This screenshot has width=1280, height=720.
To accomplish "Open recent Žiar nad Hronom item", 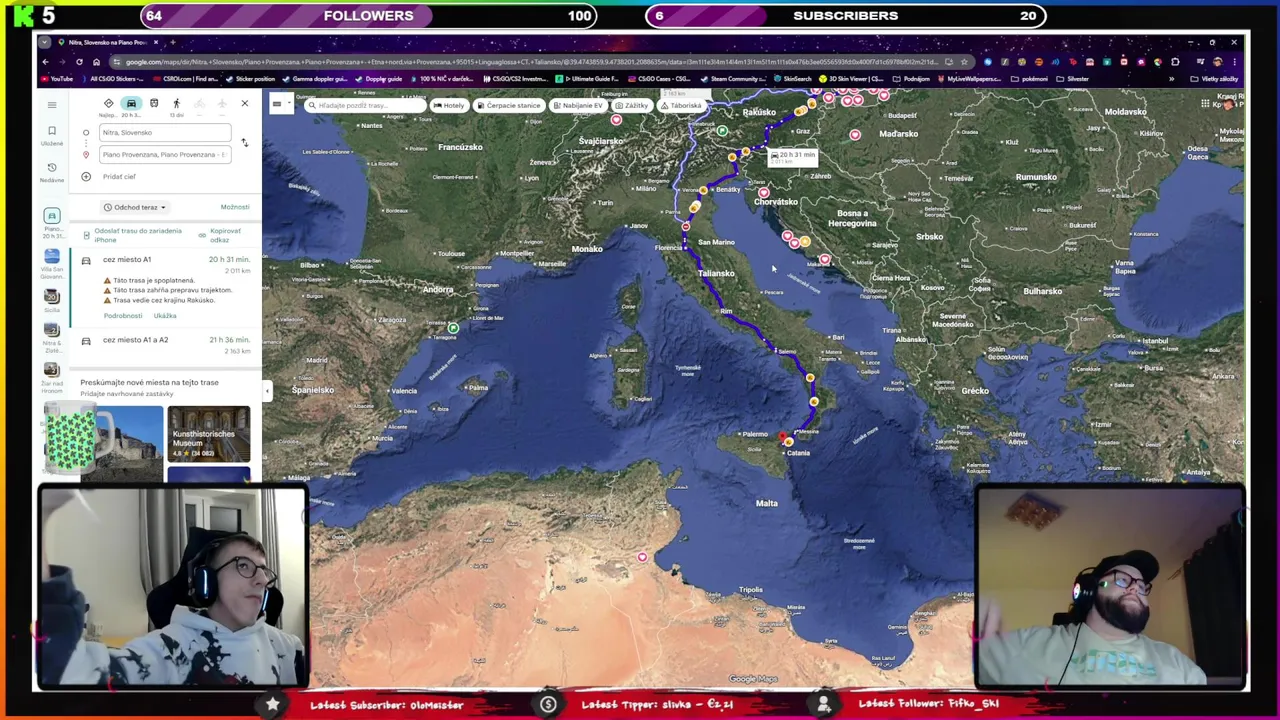I will tap(52, 378).
